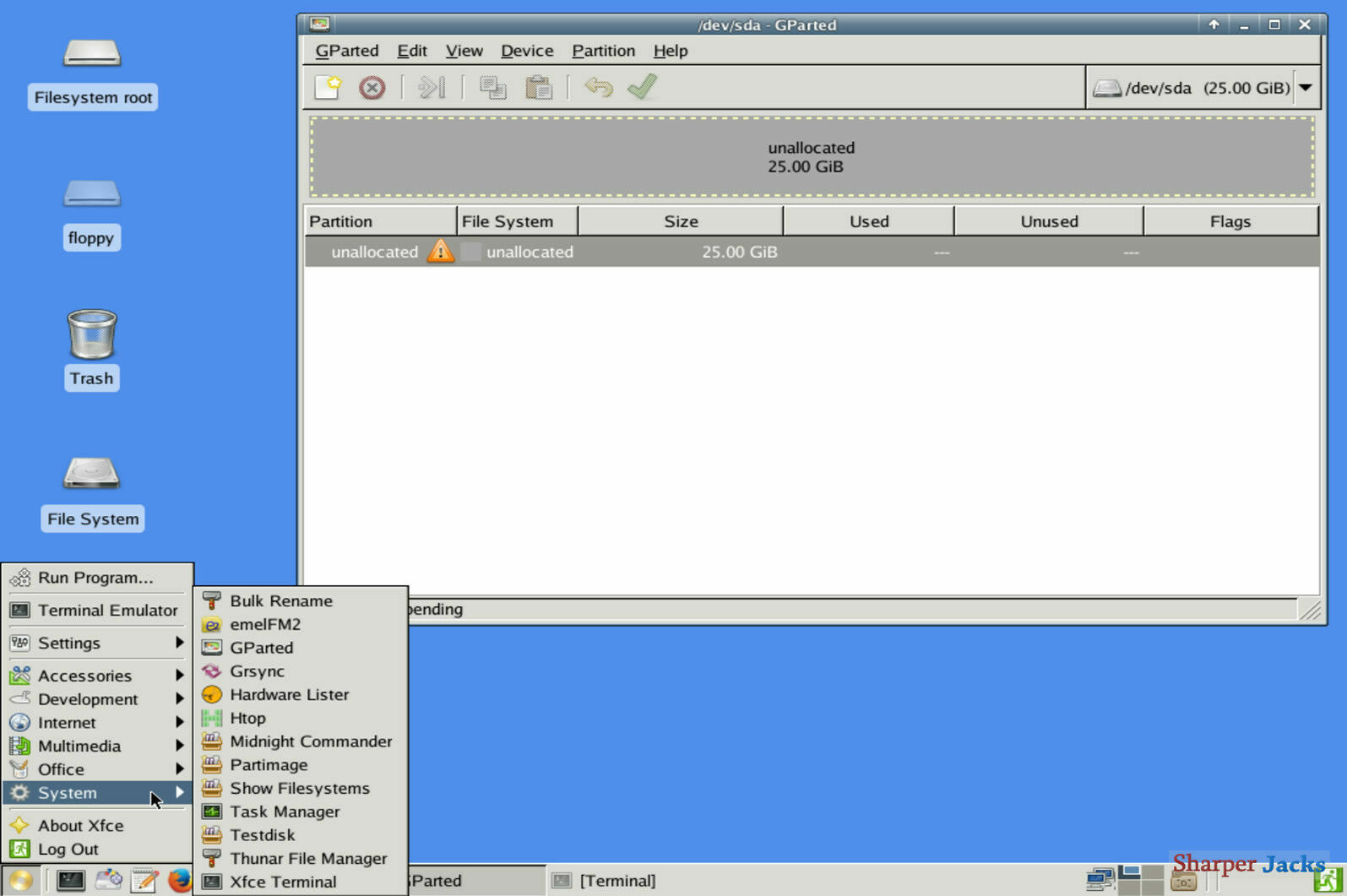The image size is (1347, 896).
Task: Select the 25.00 GiB size cell in the table
Action: [x=740, y=252]
